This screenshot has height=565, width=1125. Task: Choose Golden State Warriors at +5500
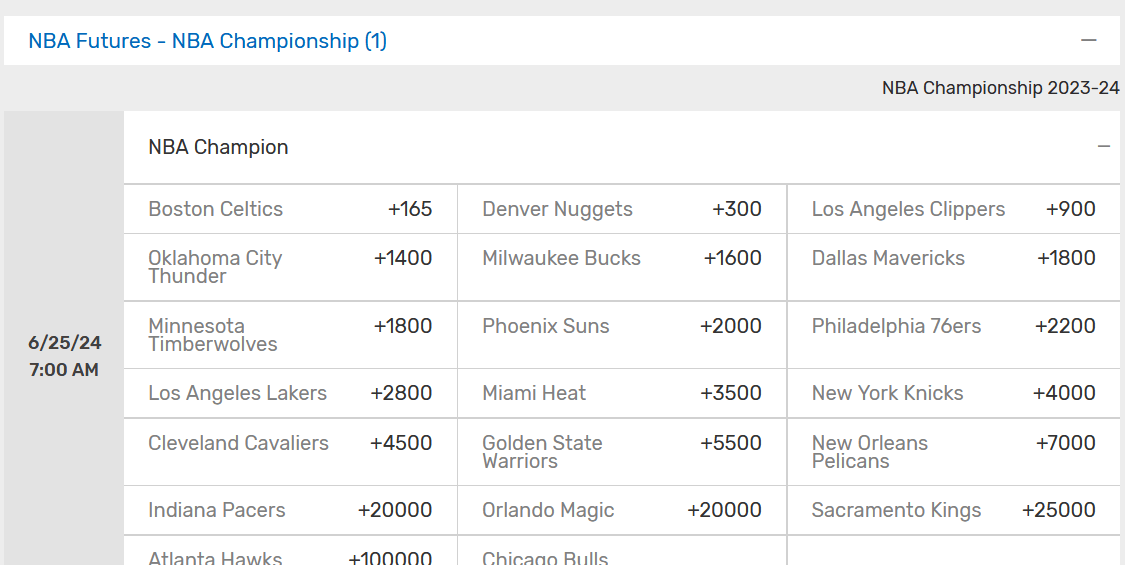(621, 452)
